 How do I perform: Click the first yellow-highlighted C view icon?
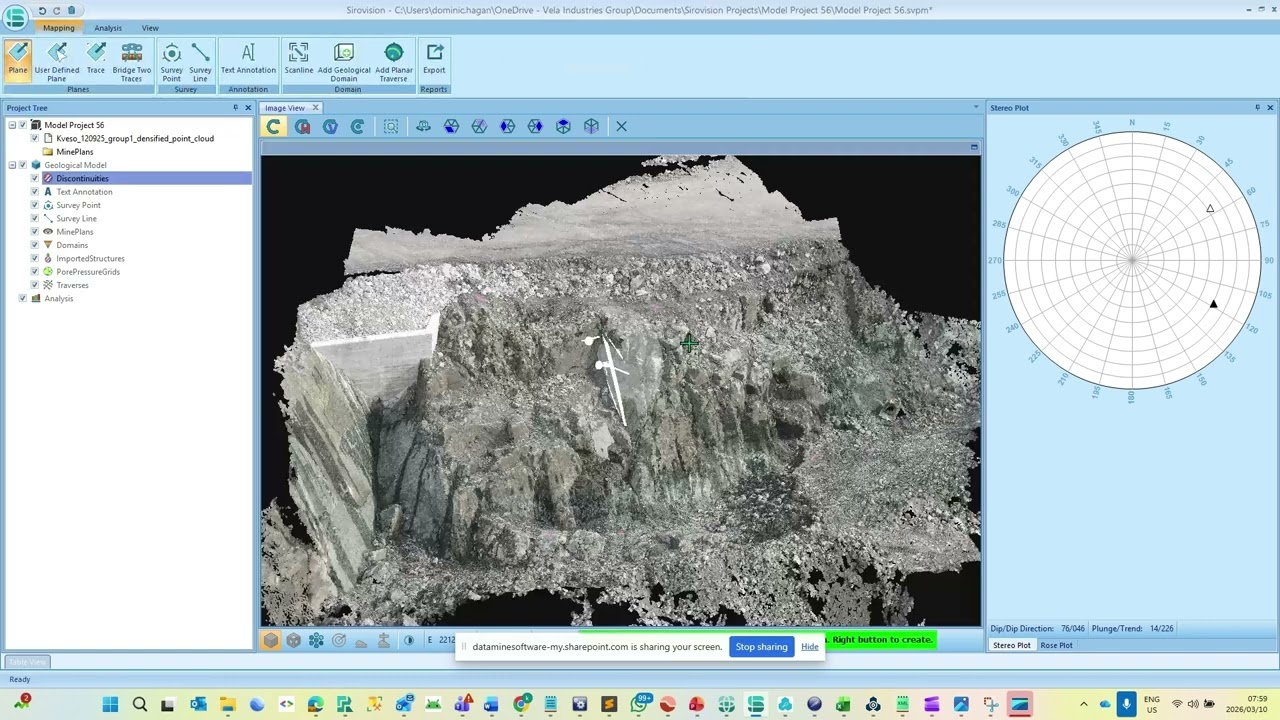[x=273, y=126]
